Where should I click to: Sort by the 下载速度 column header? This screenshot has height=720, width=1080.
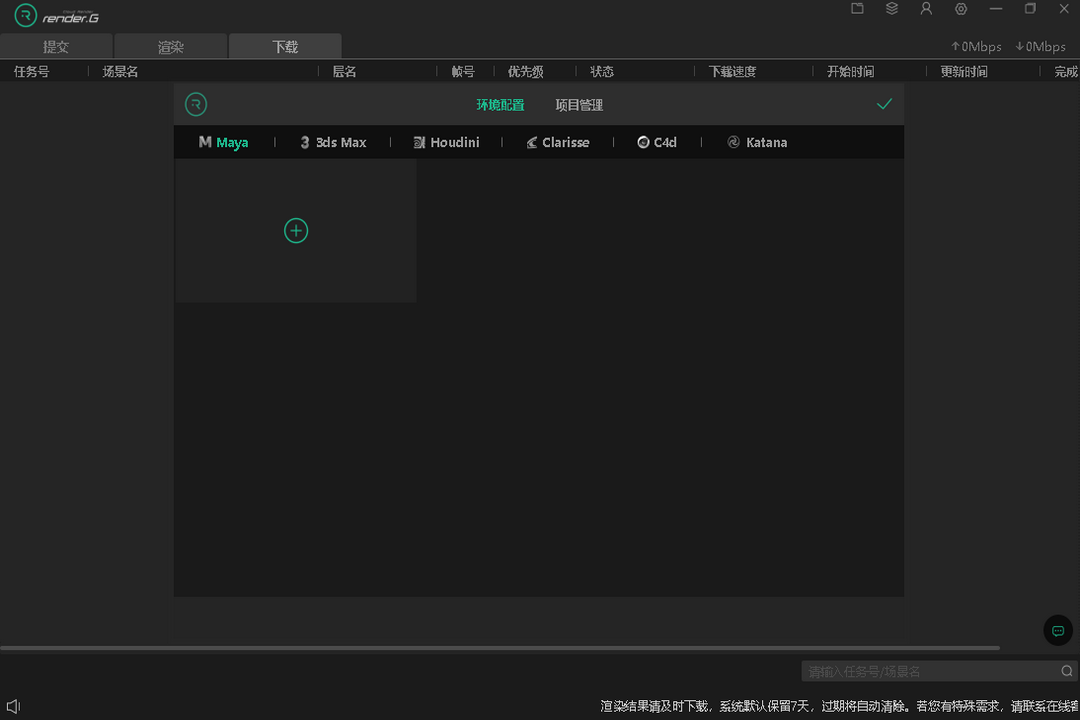coord(732,72)
